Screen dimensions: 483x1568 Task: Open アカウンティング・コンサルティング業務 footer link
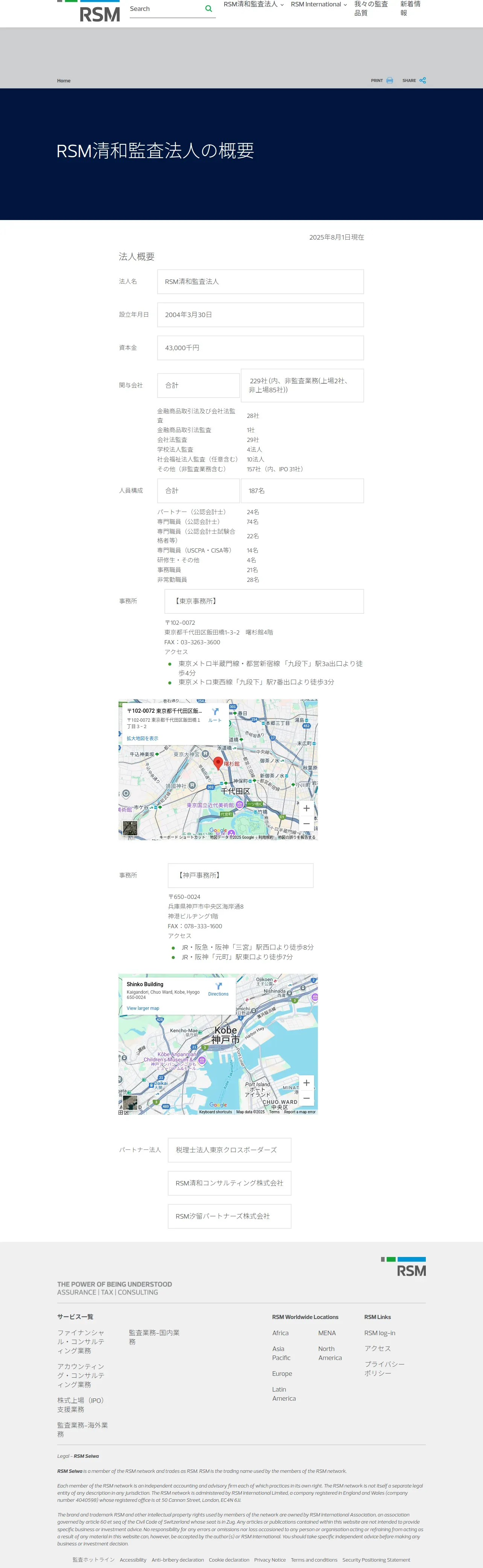[x=81, y=1375]
